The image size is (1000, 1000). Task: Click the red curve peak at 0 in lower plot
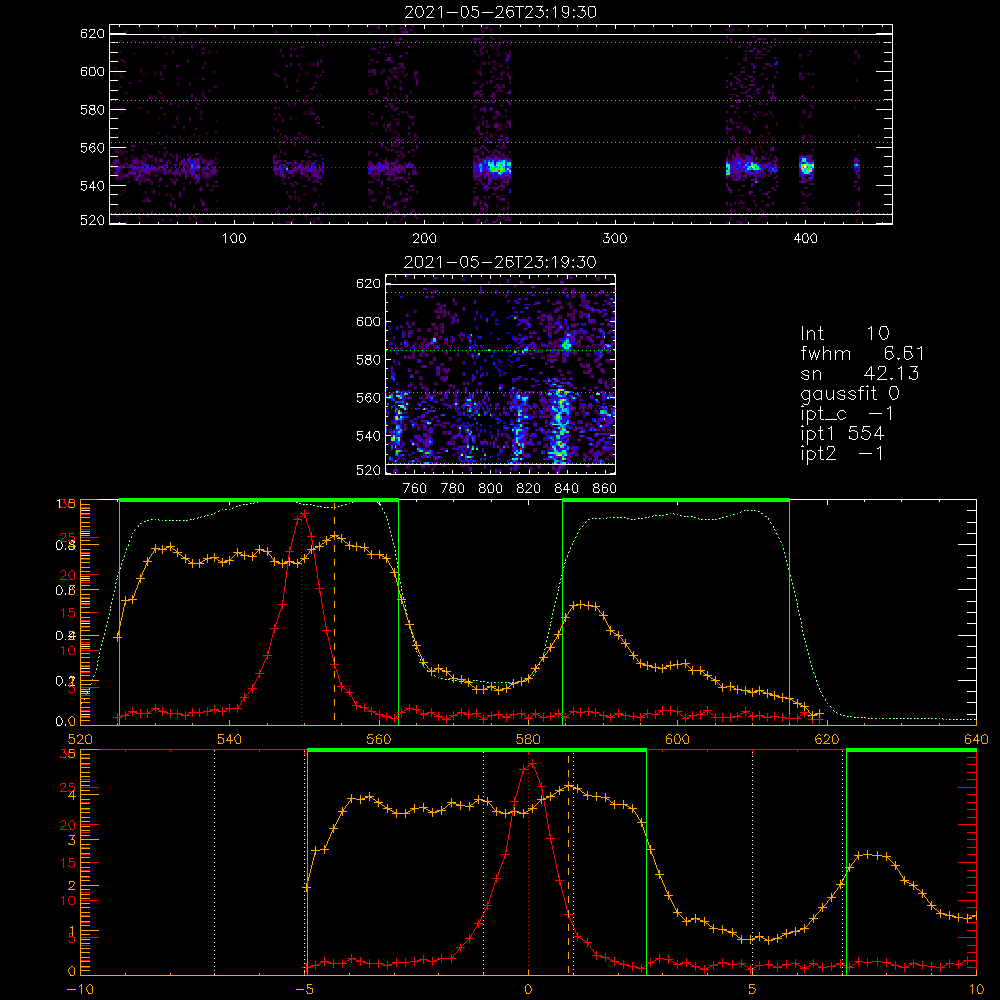point(532,763)
